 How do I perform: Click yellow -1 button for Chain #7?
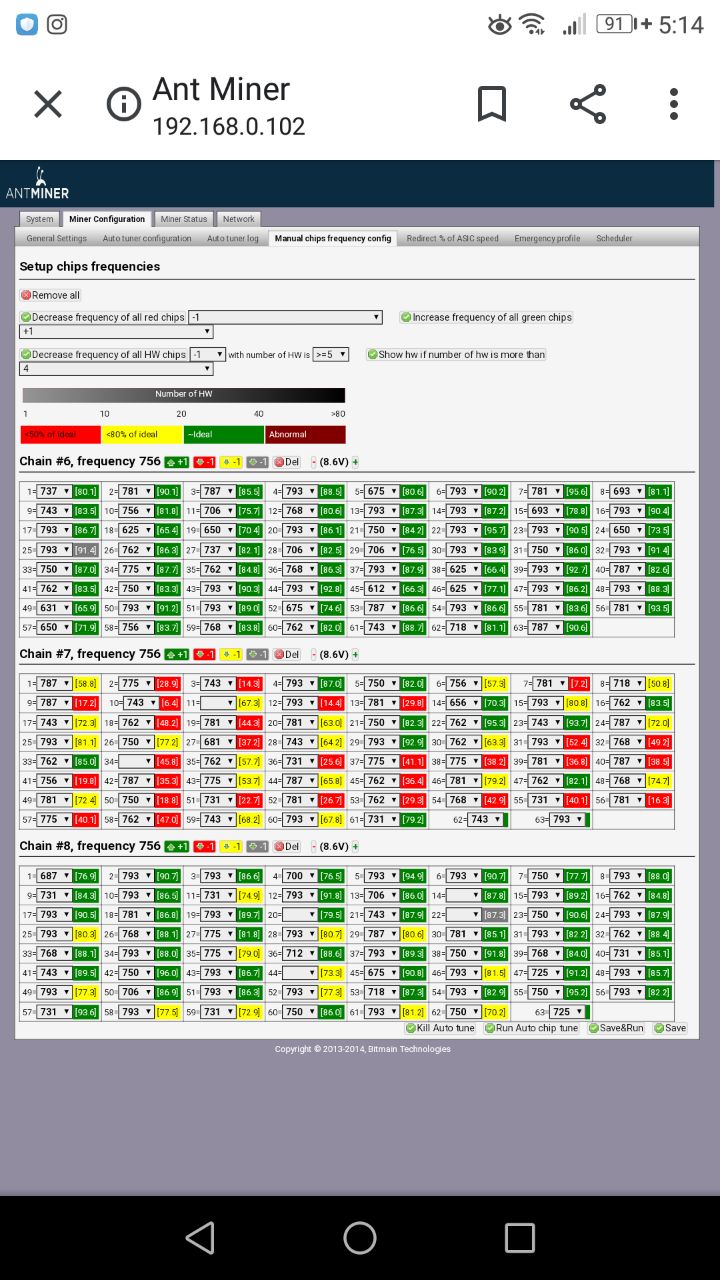231,654
